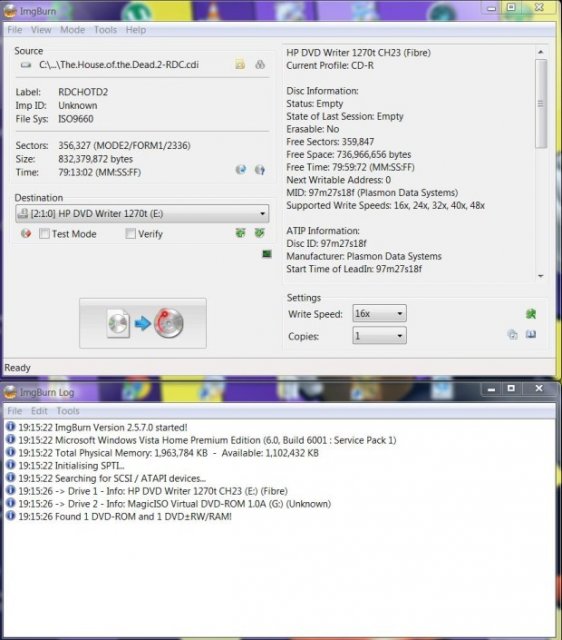This screenshot has width=562, height=640.
Task: Click the disc info scrollbar thumb
Action: [x=541, y=104]
